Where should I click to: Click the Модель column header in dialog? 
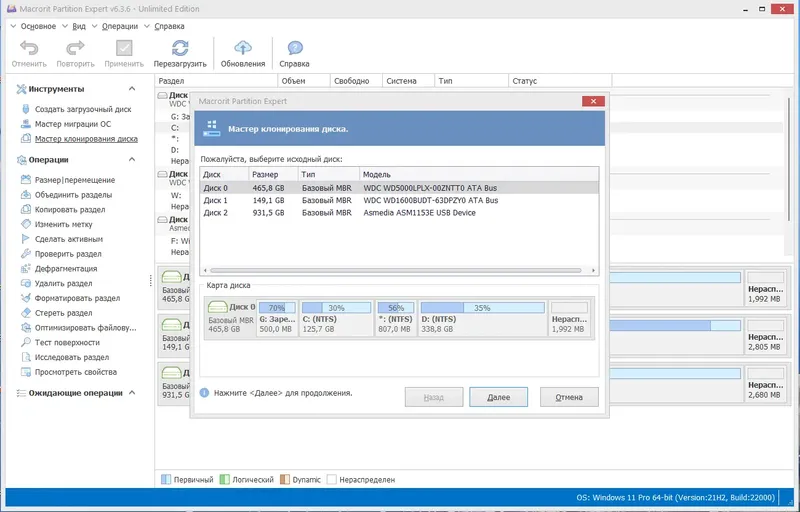click(479, 174)
